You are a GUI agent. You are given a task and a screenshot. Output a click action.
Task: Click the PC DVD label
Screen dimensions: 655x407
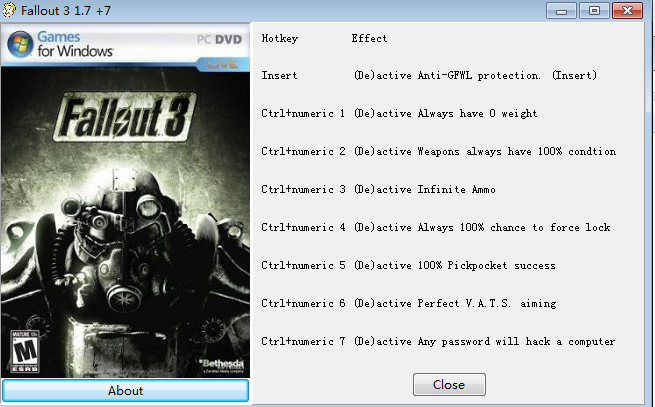(220, 39)
